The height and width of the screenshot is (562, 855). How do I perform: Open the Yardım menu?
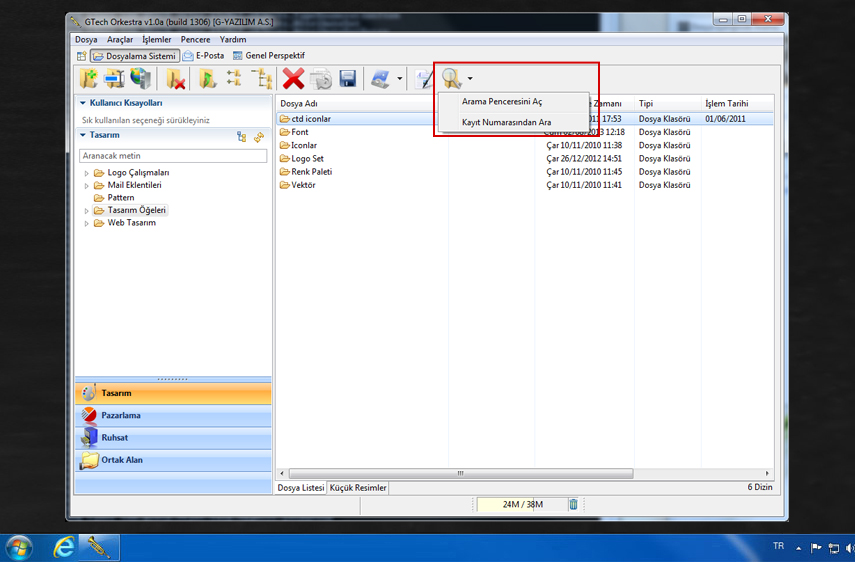pos(233,39)
